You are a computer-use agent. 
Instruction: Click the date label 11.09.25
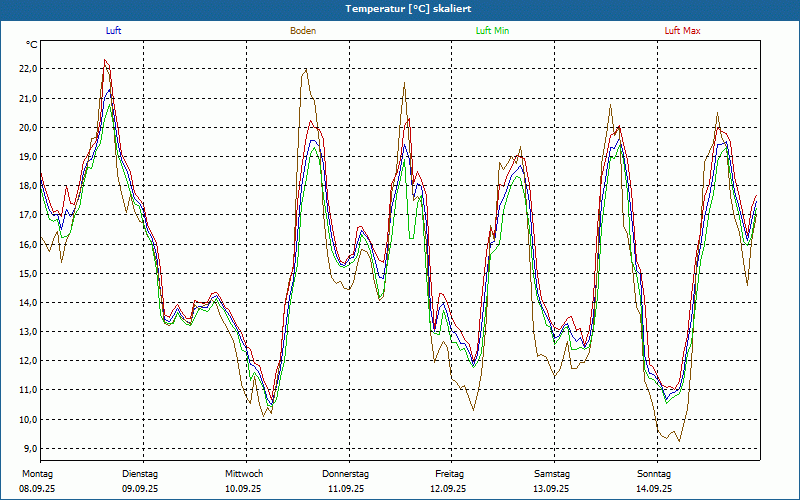pyautogui.click(x=346, y=489)
